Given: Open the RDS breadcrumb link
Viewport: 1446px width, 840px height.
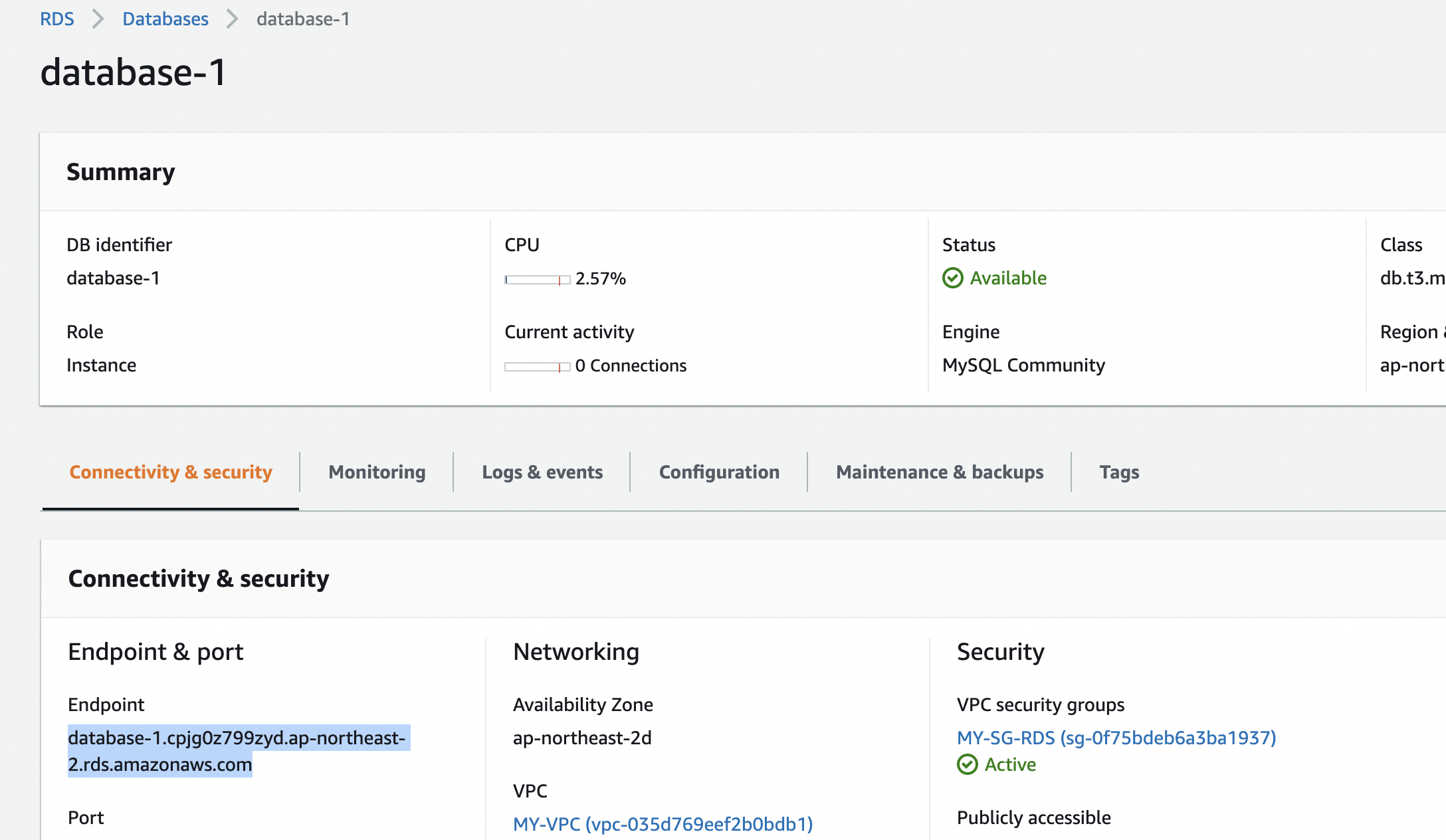Looking at the screenshot, I should click(x=57, y=19).
